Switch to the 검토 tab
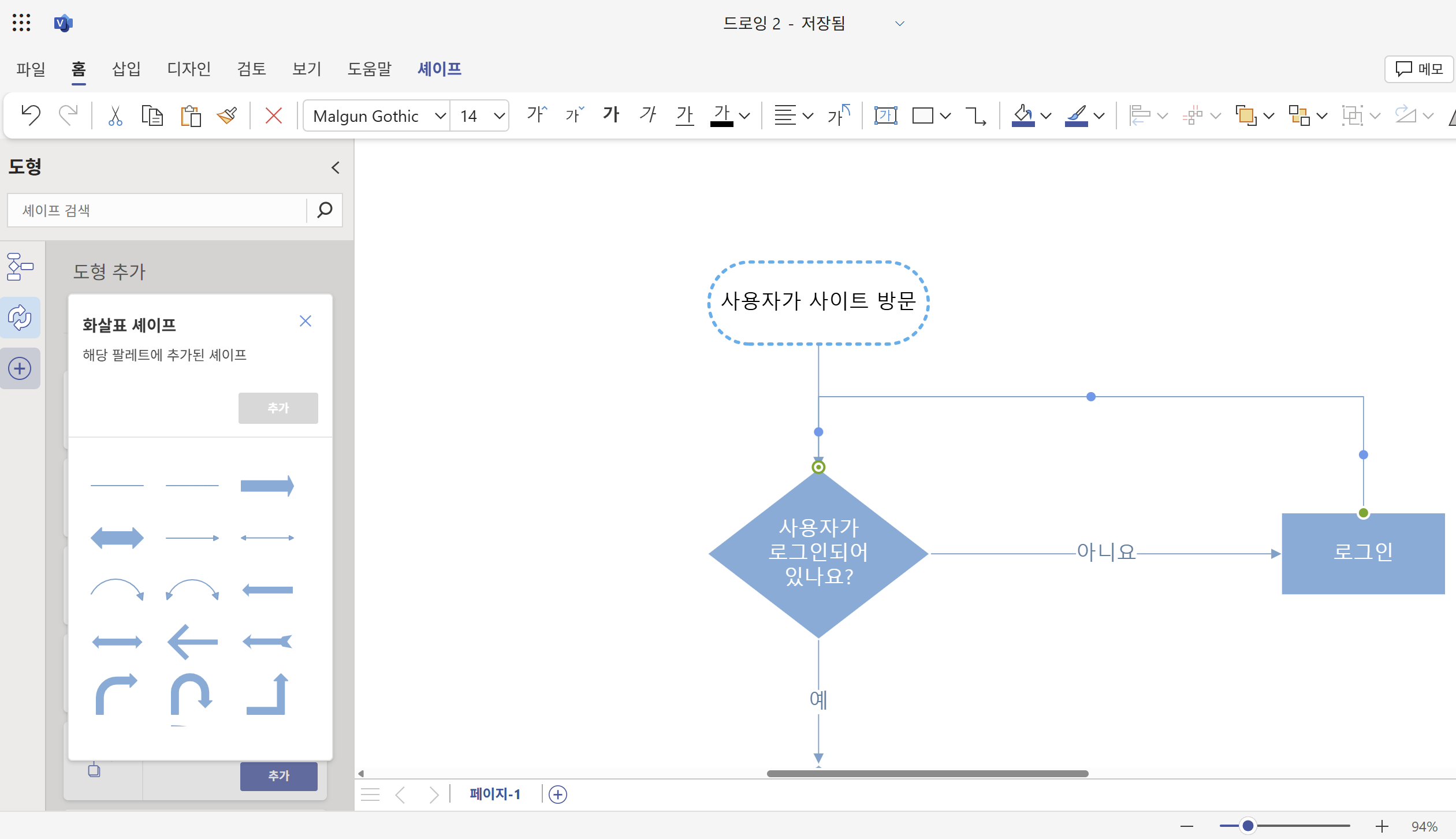The height and width of the screenshot is (839, 1456). pyautogui.click(x=251, y=69)
